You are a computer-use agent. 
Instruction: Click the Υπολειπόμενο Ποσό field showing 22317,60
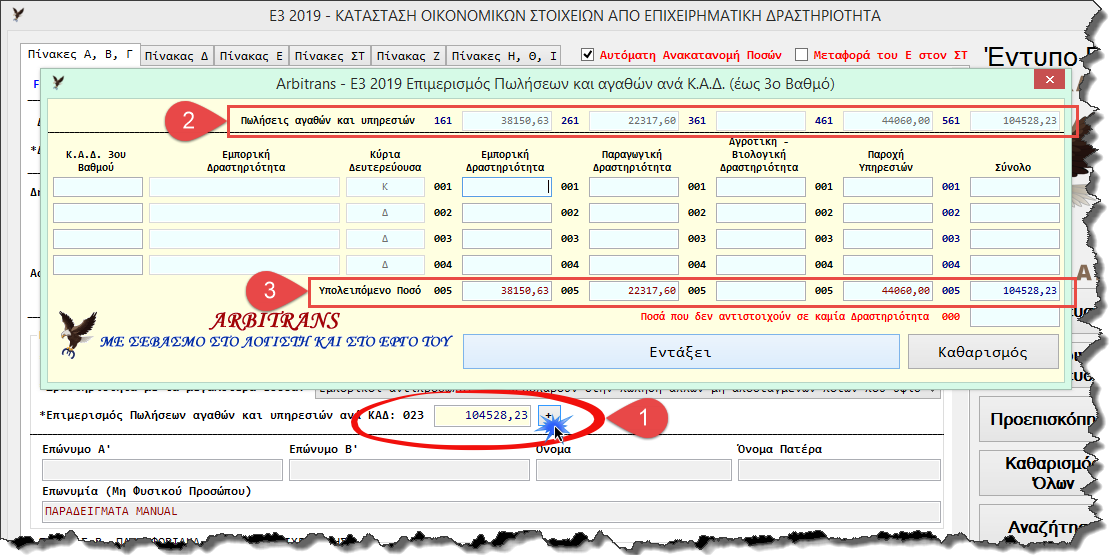(634, 291)
